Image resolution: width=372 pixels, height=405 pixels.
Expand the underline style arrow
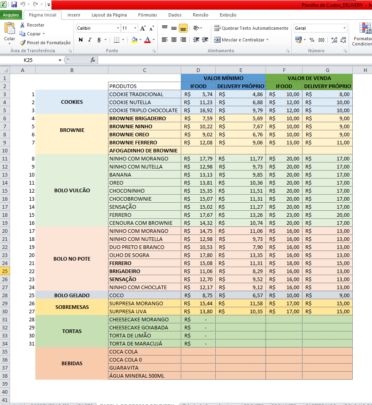point(105,40)
